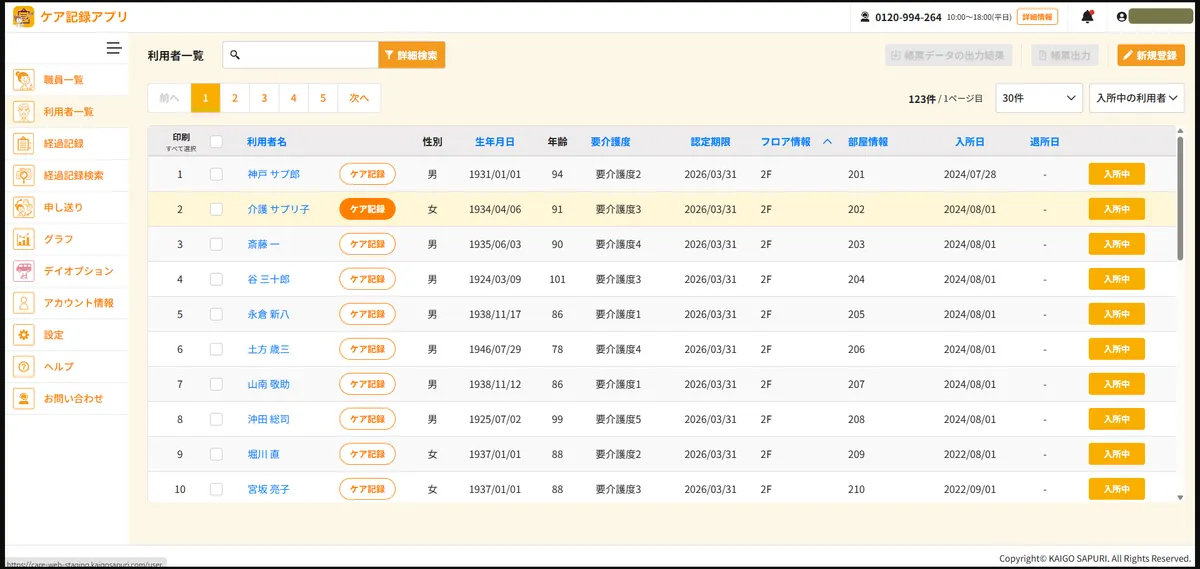Screen dimensions: 1200x569
Task: Click the アカウント情報 sidebar icon
Action: [24, 303]
